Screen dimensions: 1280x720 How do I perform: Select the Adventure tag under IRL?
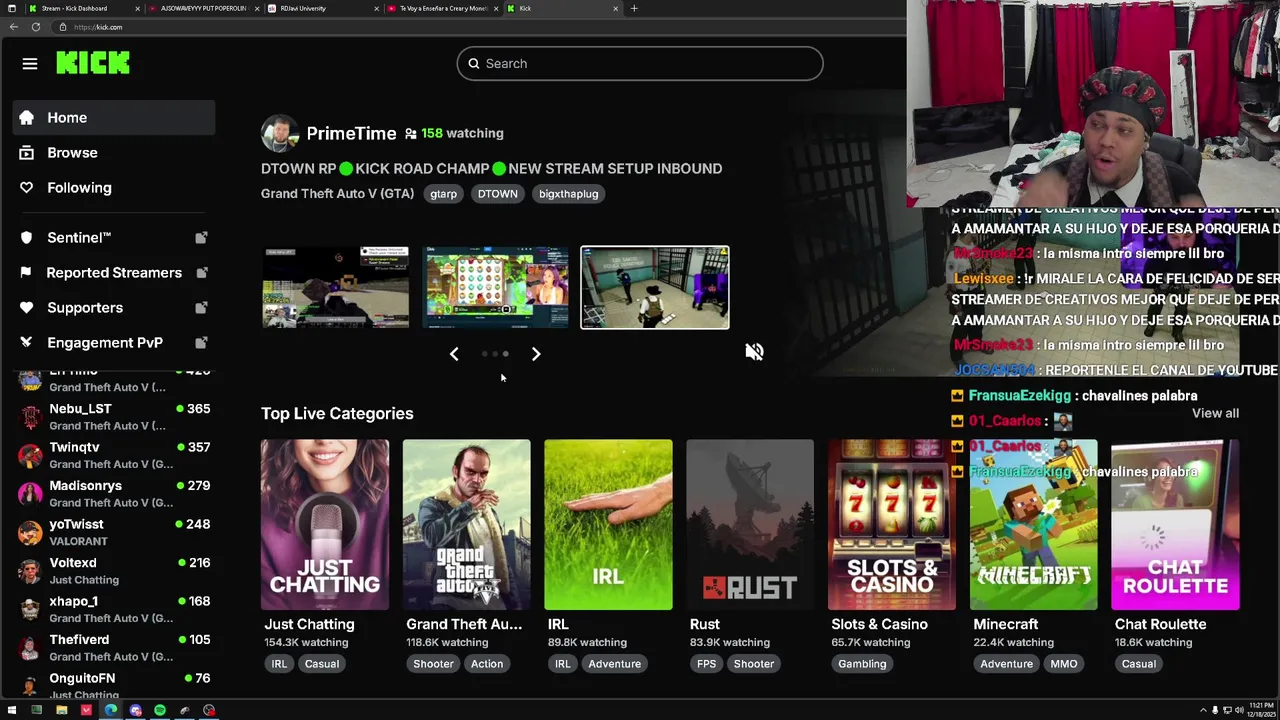coord(614,664)
